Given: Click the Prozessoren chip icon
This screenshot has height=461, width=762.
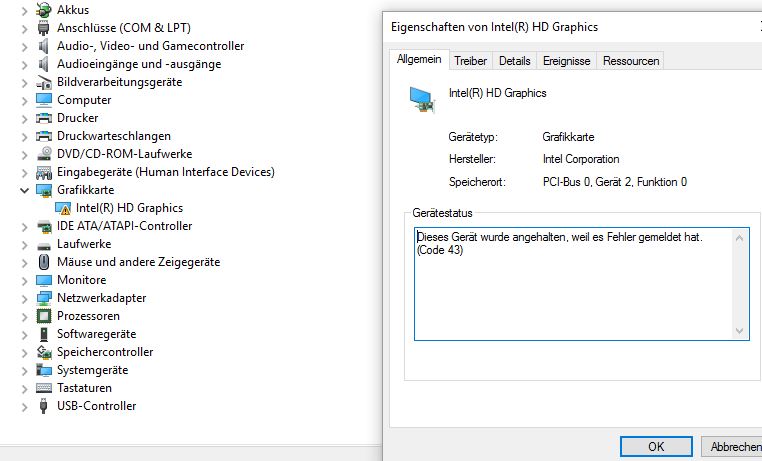Looking at the screenshot, I should (x=44, y=316).
